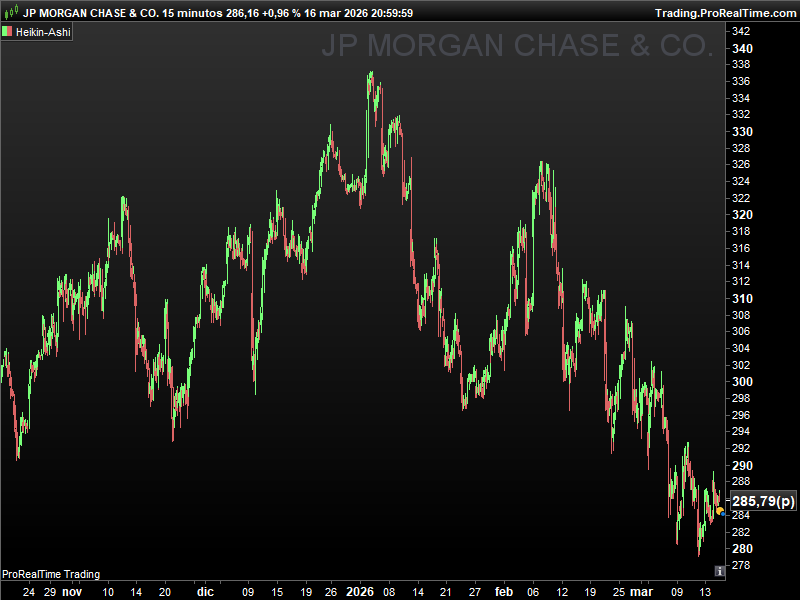The image size is (800, 600).
Task: Click the '25' date label on the time axis
Action: pyautogui.click(x=618, y=592)
